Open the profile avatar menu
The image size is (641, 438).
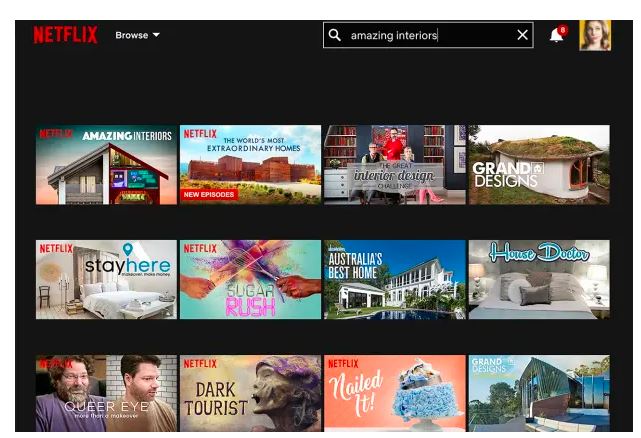pyautogui.click(x=595, y=35)
